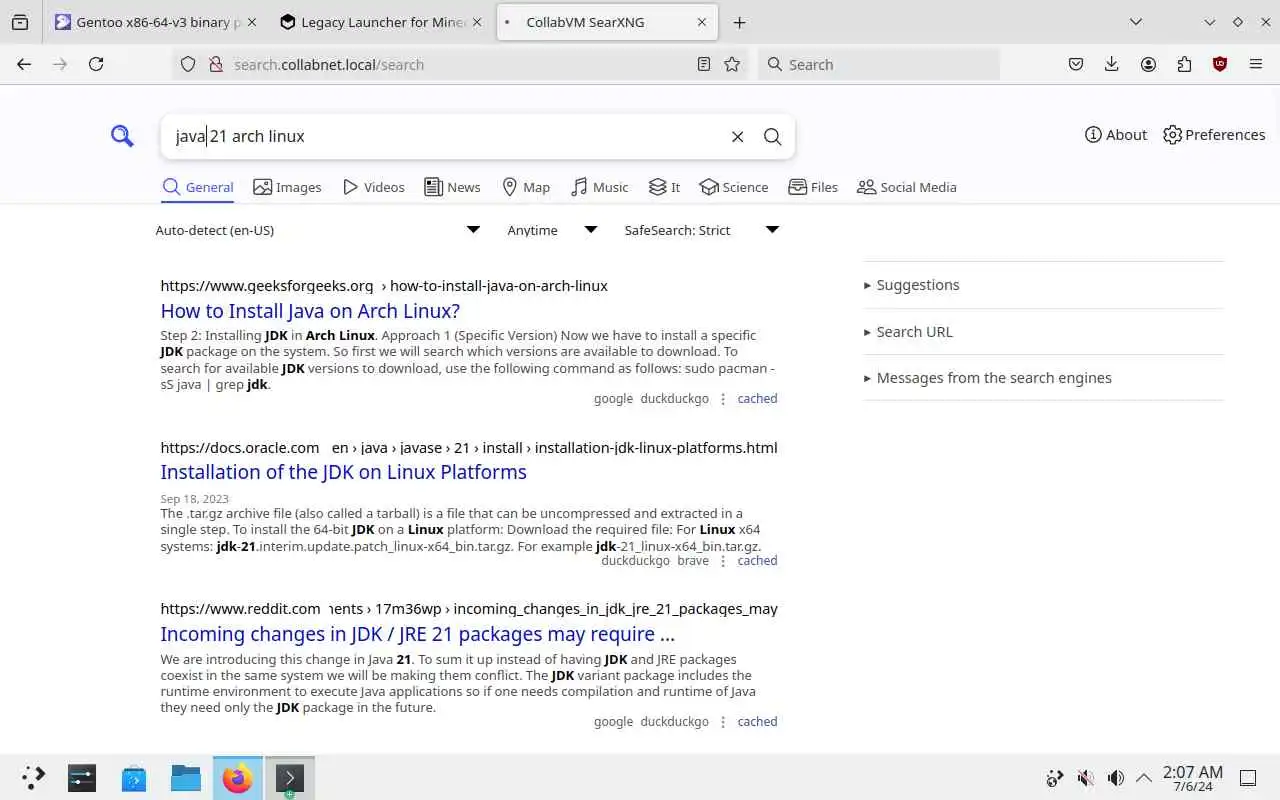The image size is (1280, 800).
Task: Switch to Gentoo x86-64-v3 binary tab
Action: coord(155,22)
